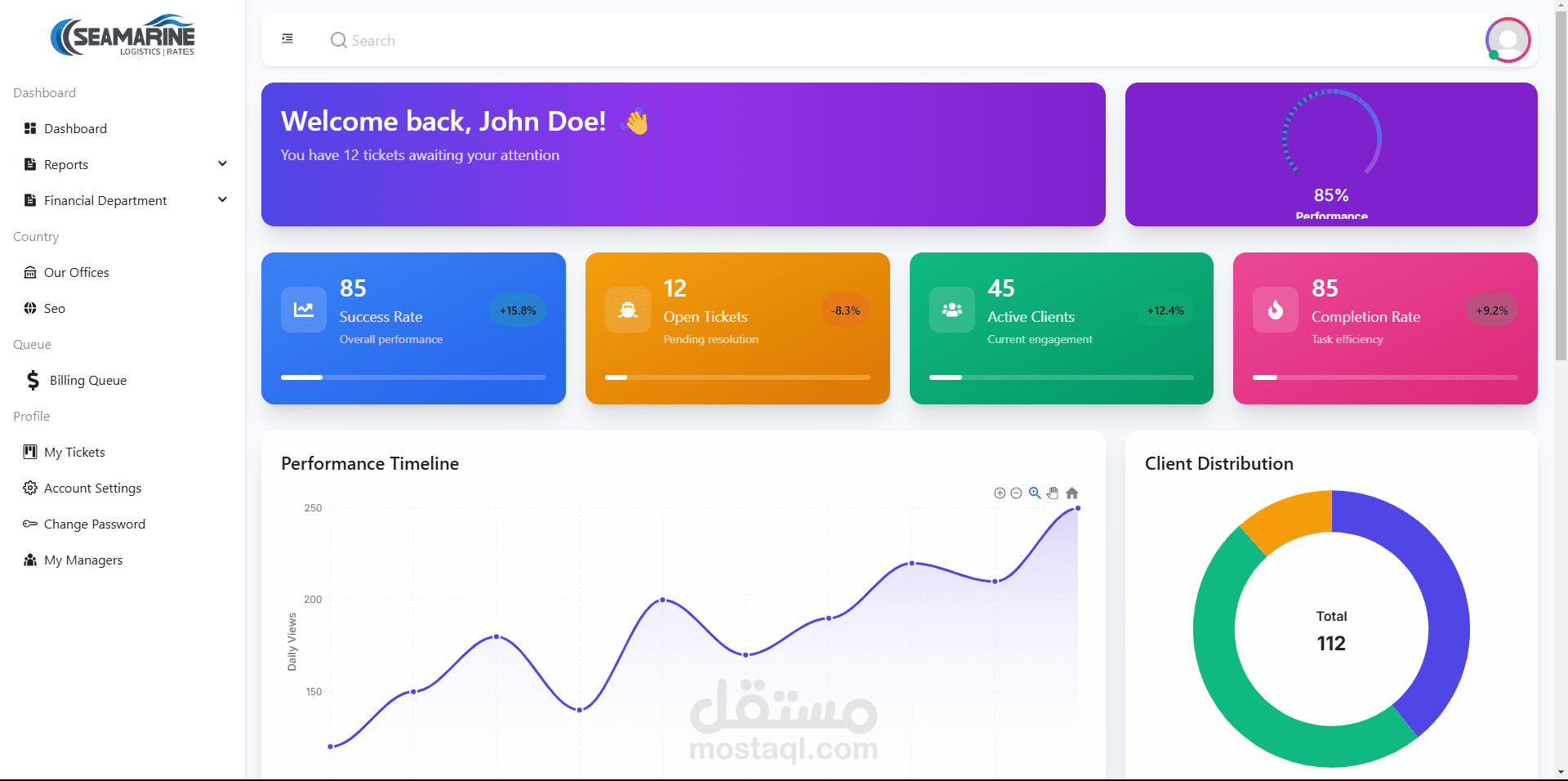
Task: Reset chart zoom with home icon
Action: pos(1072,493)
